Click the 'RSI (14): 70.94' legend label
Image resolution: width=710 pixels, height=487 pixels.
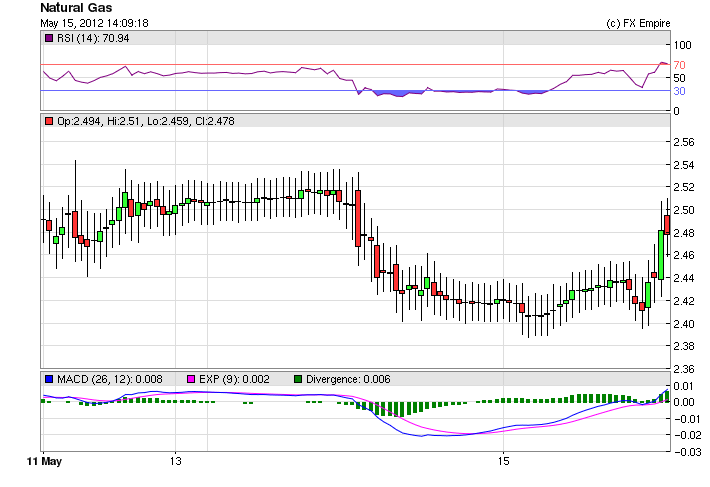point(93,38)
